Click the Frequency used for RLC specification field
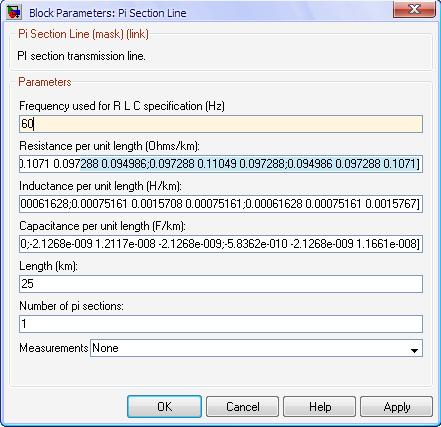This screenshot has width=441, height=427. [x=221, y=124]
